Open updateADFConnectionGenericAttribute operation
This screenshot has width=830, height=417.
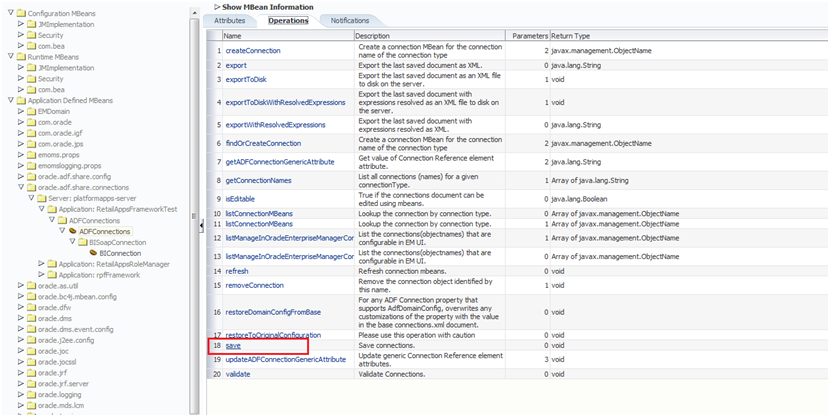[286, 359]
